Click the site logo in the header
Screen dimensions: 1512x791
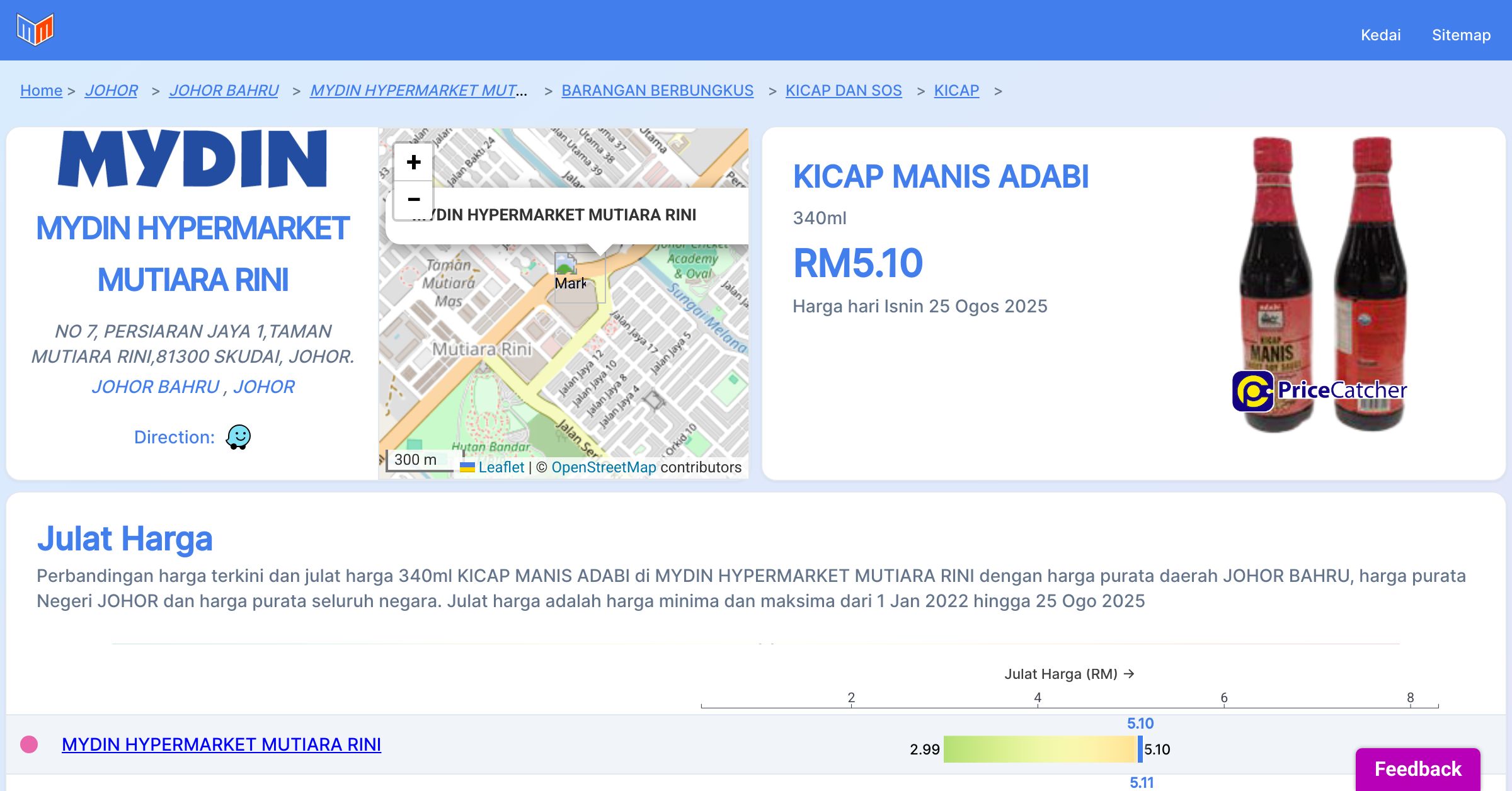tap(35, 30)
